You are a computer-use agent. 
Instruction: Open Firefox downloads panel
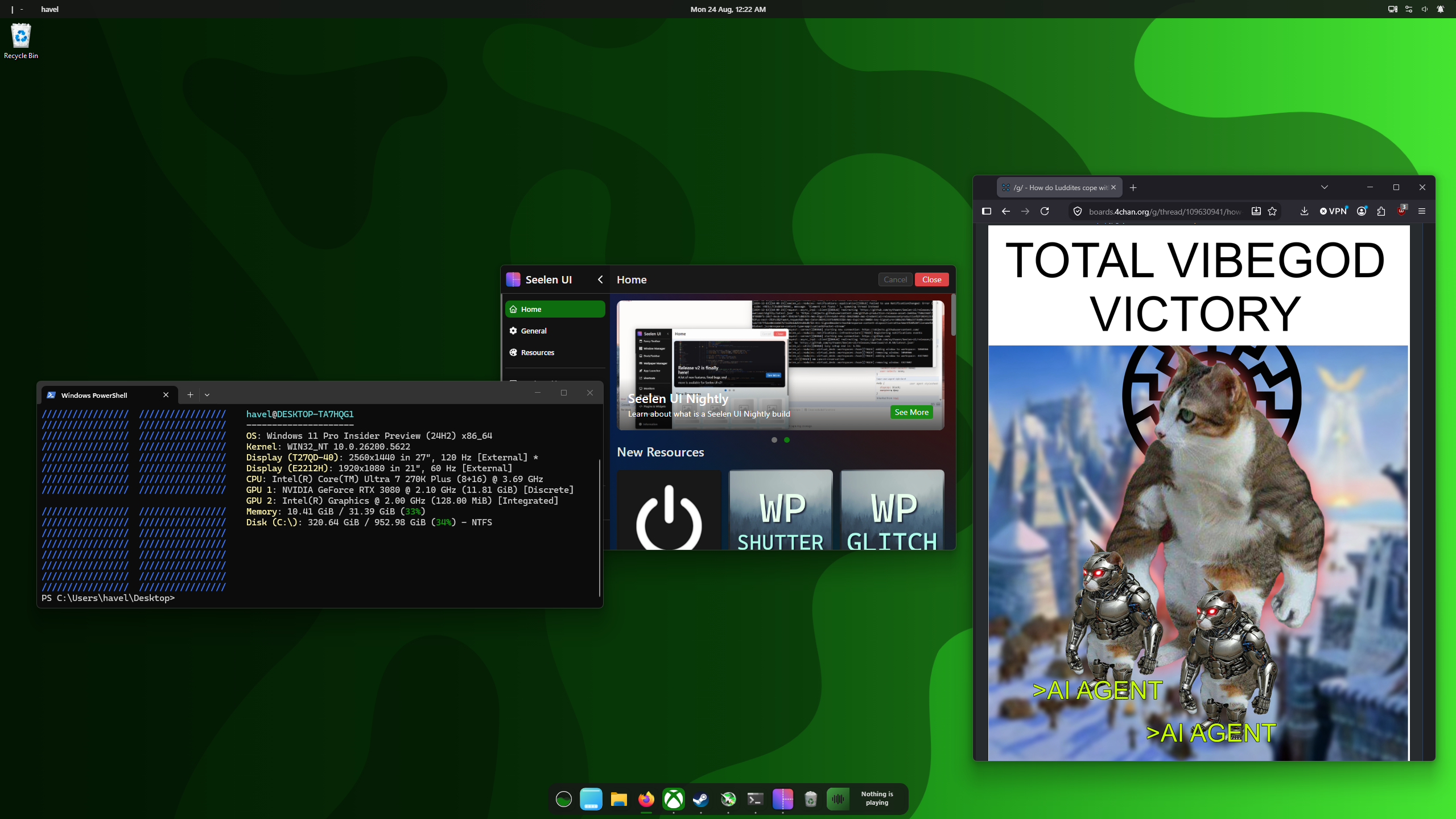pos(1304,211)
